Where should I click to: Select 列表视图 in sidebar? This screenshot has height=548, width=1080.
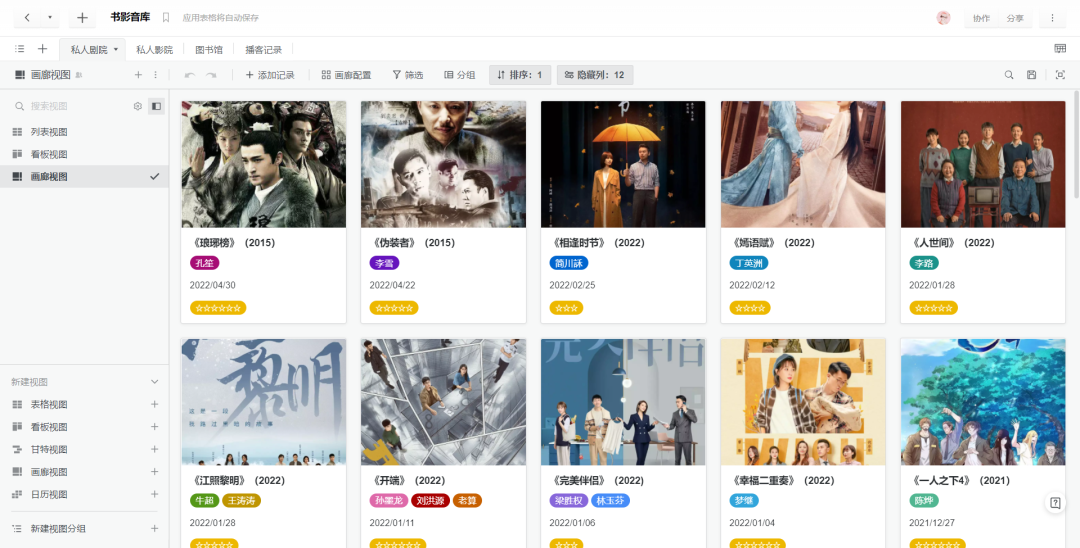pos(84,131)
